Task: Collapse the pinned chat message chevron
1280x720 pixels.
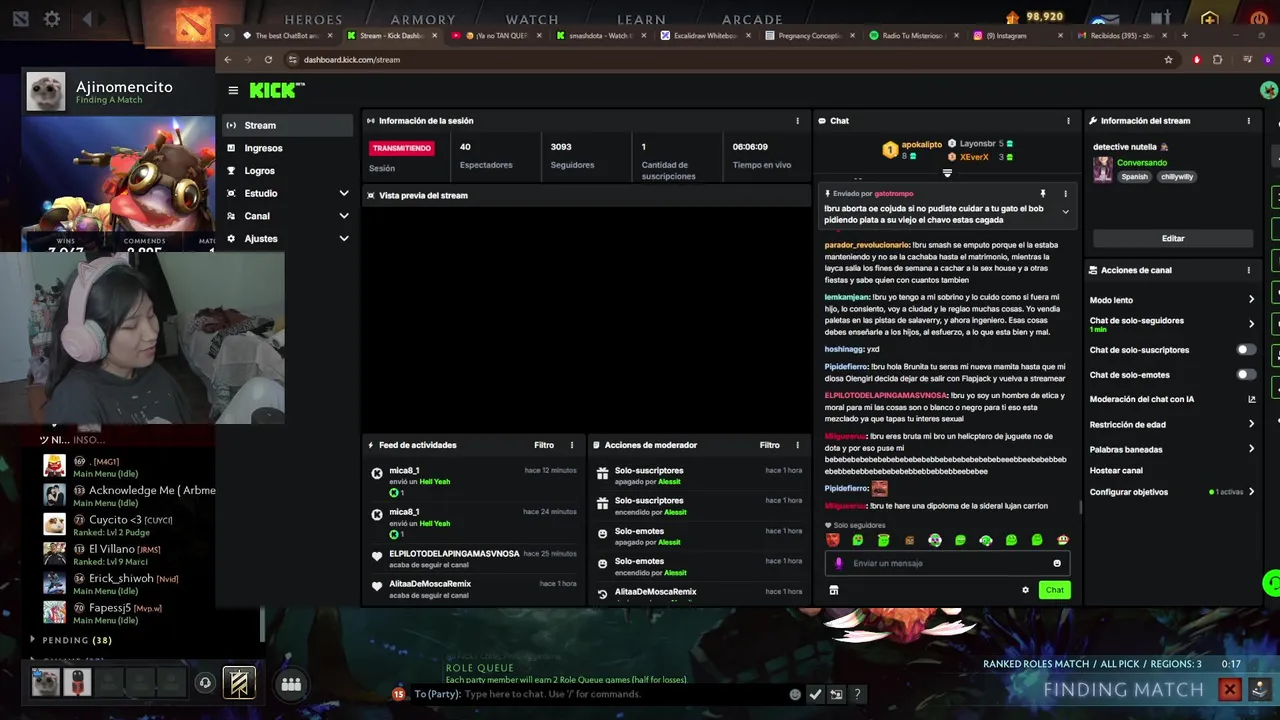Action: point(1065,212)
